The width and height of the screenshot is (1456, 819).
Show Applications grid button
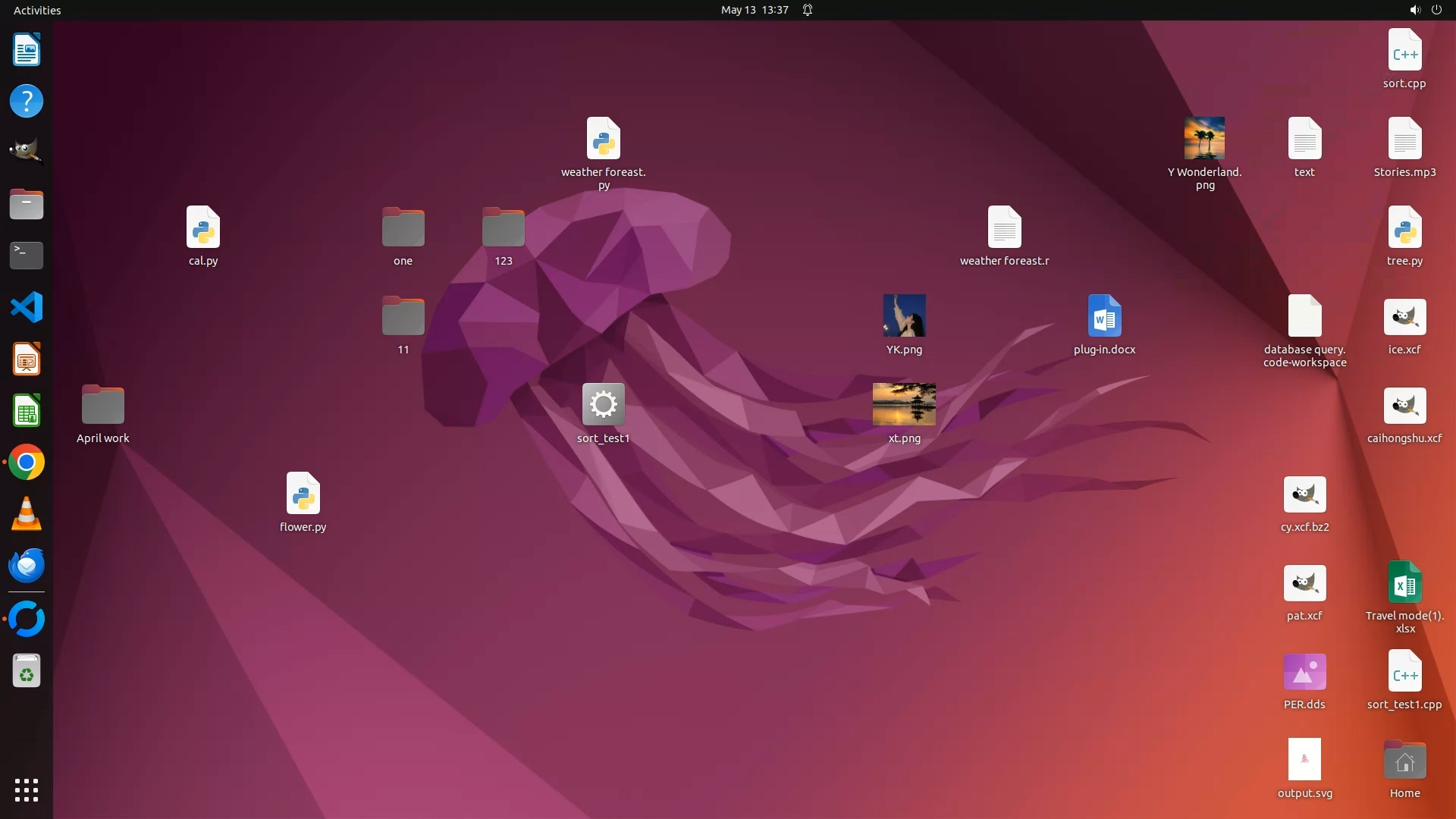pyautogui.click(x=27, y=790)
